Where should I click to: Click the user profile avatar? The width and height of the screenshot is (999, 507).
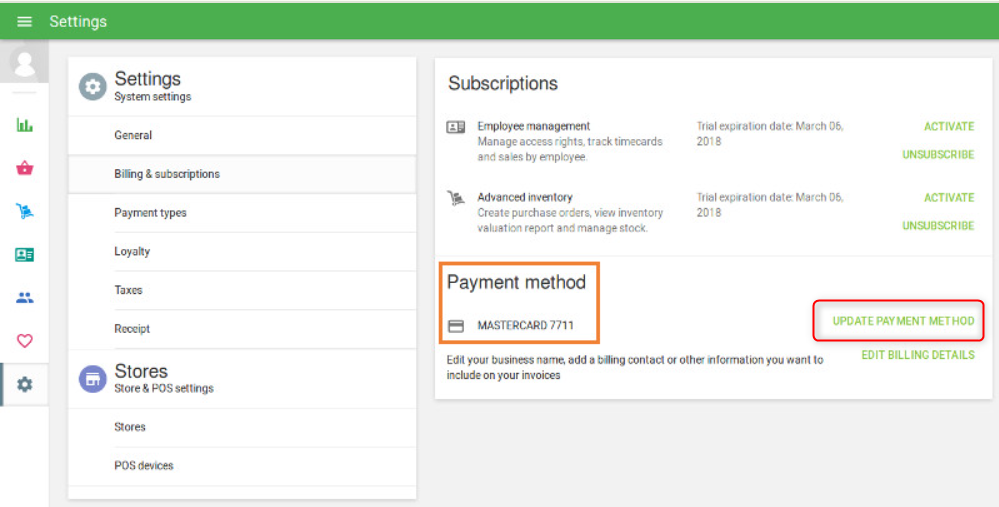click(24, 65)
